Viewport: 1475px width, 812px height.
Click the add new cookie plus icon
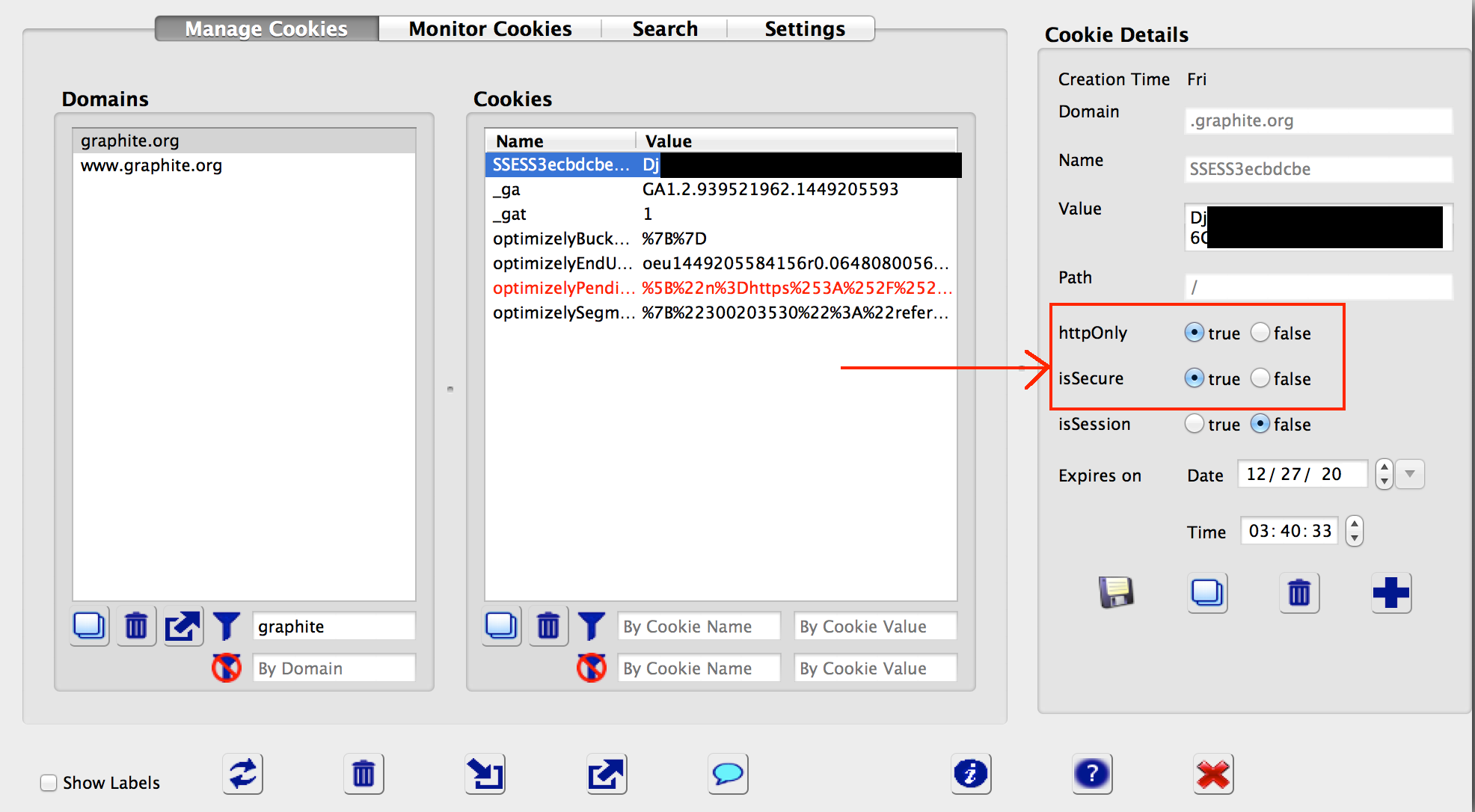[x=1393, y=591]
